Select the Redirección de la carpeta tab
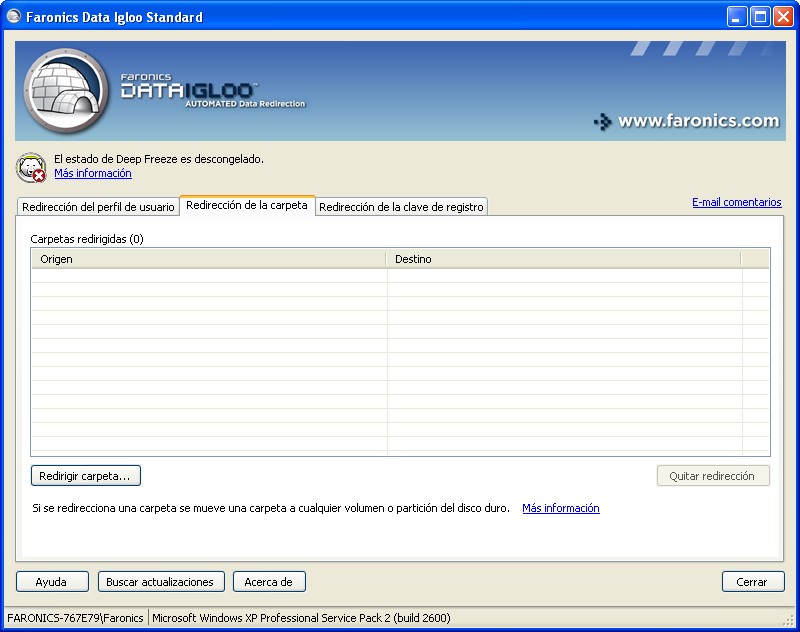The width and height of the screenshot is (800, 632). pyautogui.click(x=247, y=205)
